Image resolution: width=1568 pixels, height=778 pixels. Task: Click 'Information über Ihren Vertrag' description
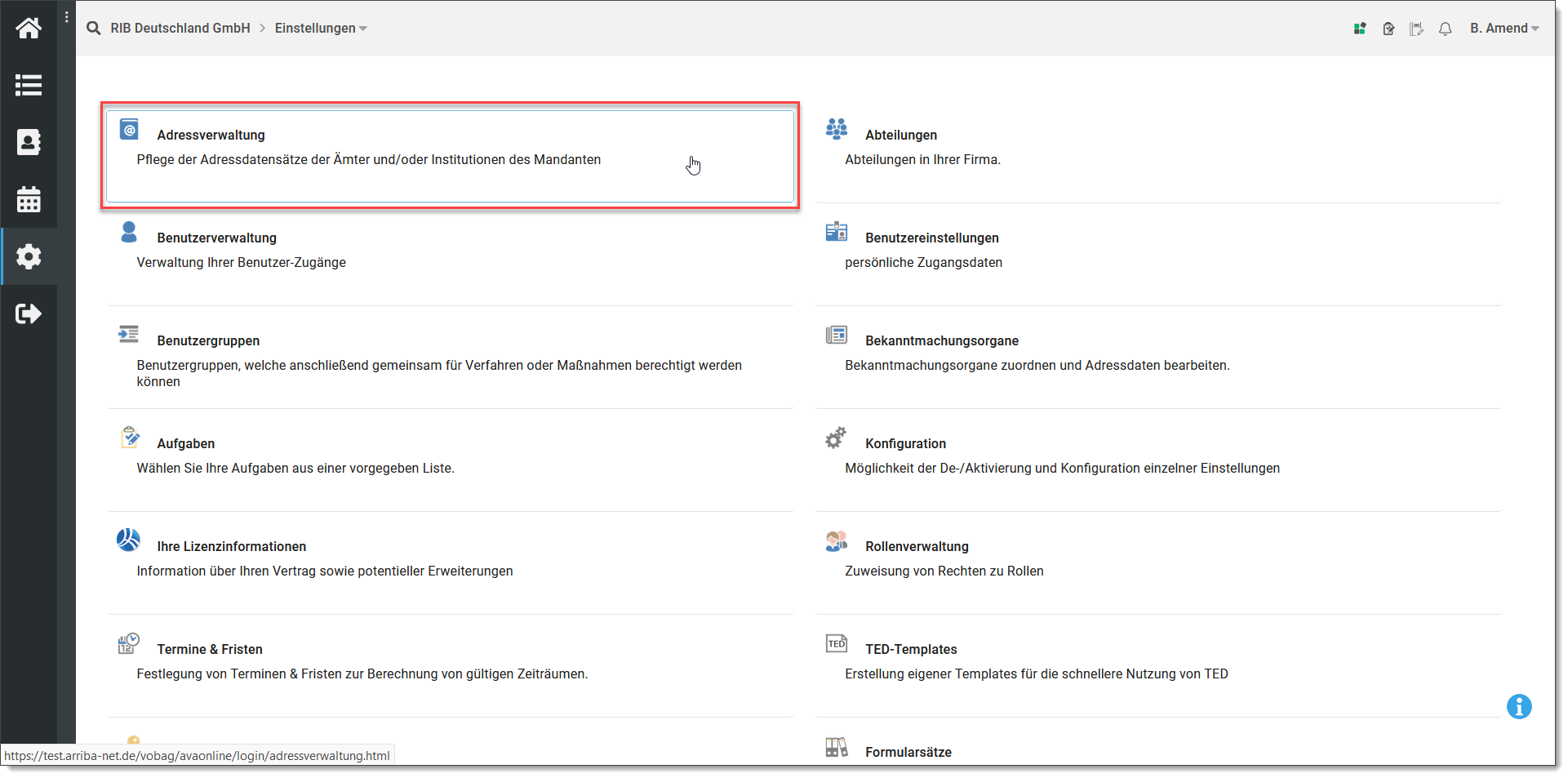[325, 571]
